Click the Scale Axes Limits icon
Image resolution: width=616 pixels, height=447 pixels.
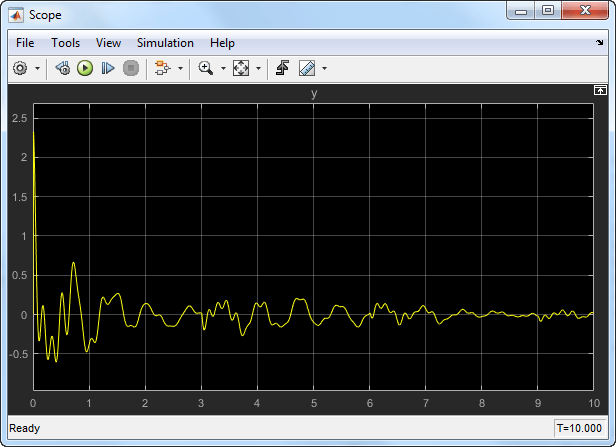[241, 68]
